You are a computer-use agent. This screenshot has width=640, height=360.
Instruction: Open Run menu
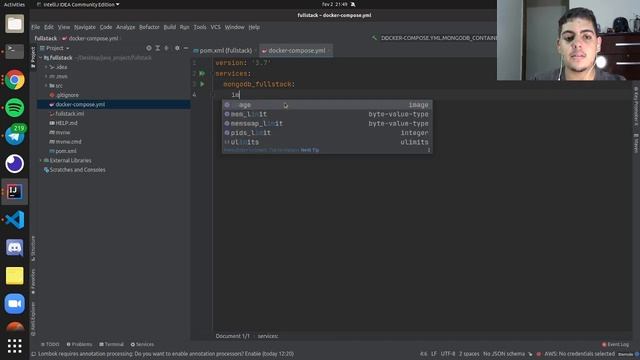[x=184, y=27]
